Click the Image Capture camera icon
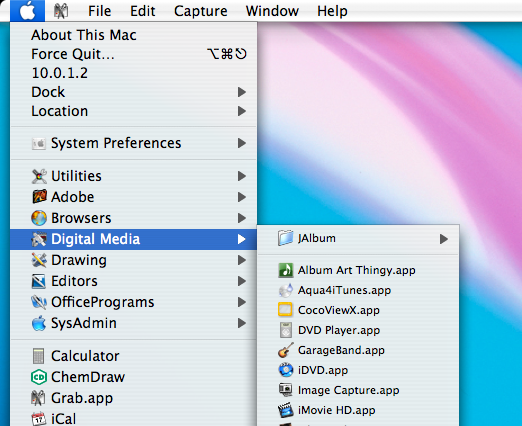 (286, 390)
